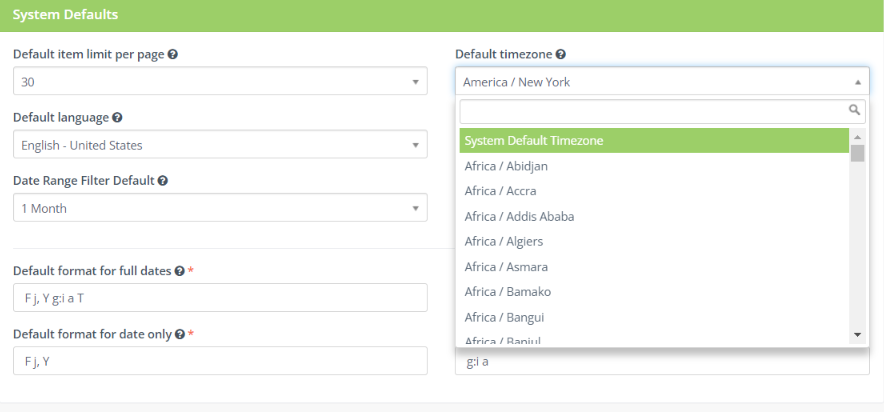
Task: Open the Date Range Filter Default dropdown
Action: click(x=220, y=208)
